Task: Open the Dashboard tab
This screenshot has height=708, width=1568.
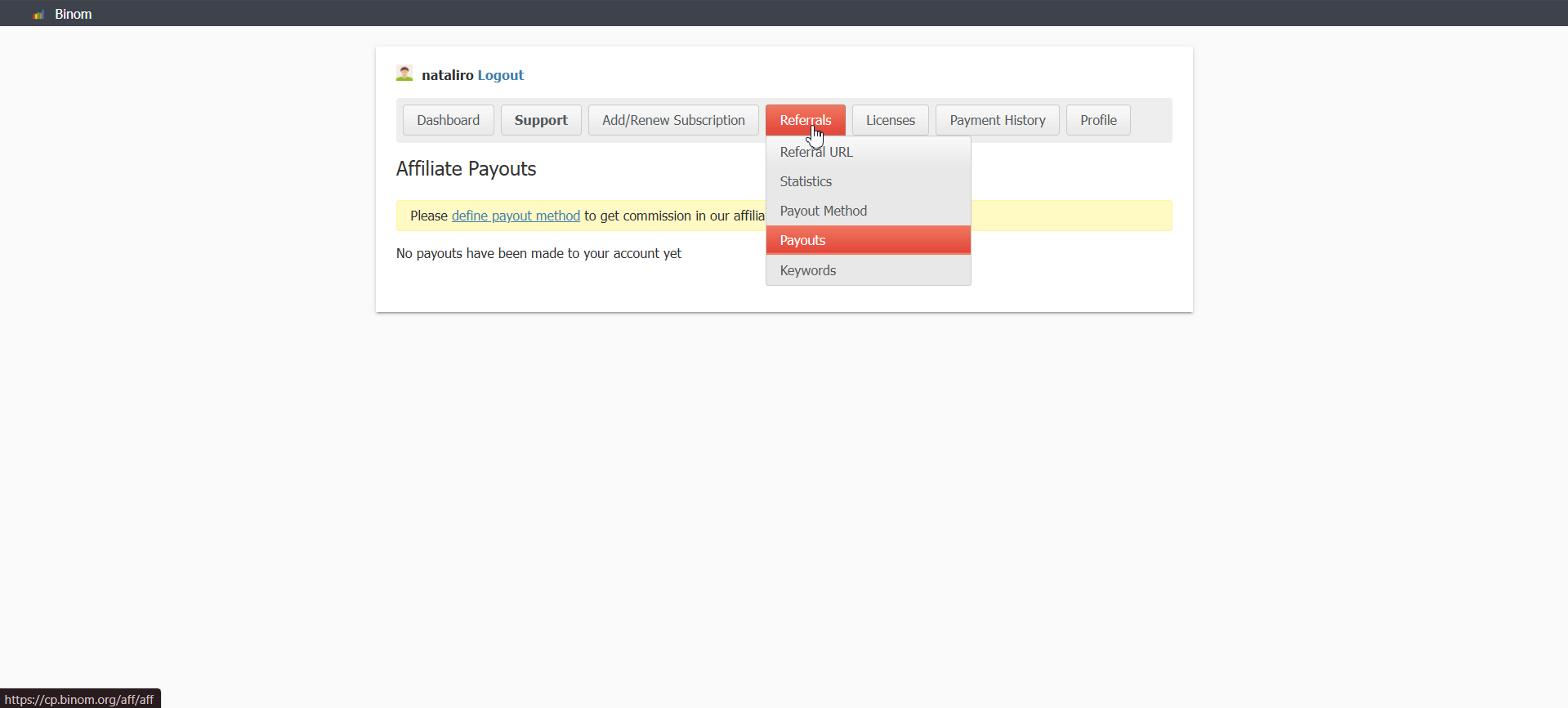Action: point(448,120)
